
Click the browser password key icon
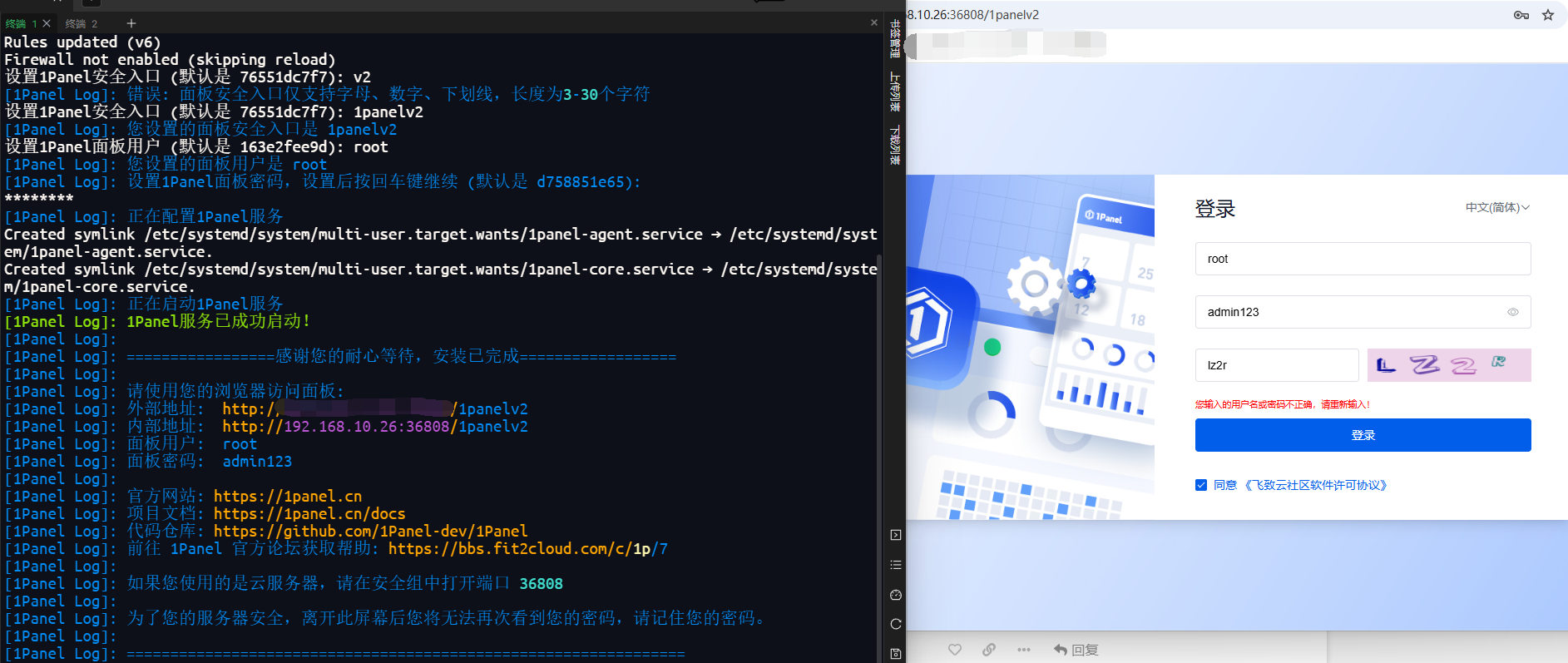click(x=1521, y=15)
